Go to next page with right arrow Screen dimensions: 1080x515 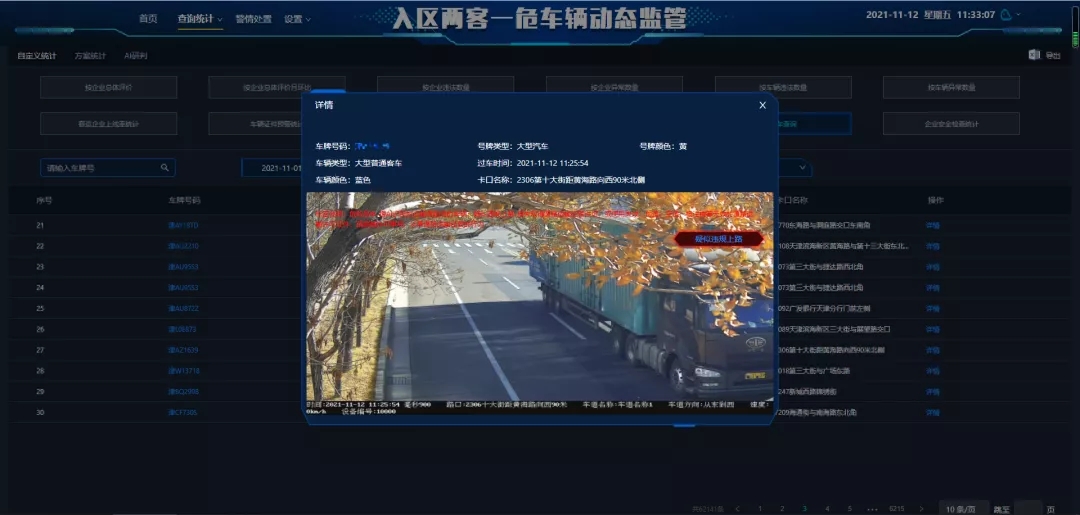pos(921,509)
